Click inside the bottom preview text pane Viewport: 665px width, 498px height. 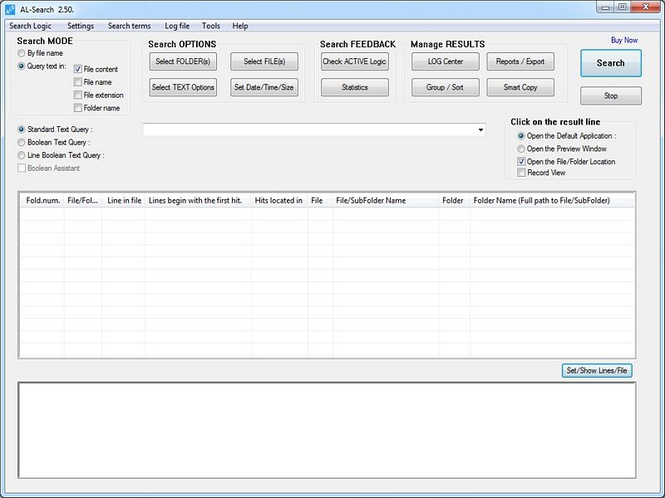coord(327,430)
